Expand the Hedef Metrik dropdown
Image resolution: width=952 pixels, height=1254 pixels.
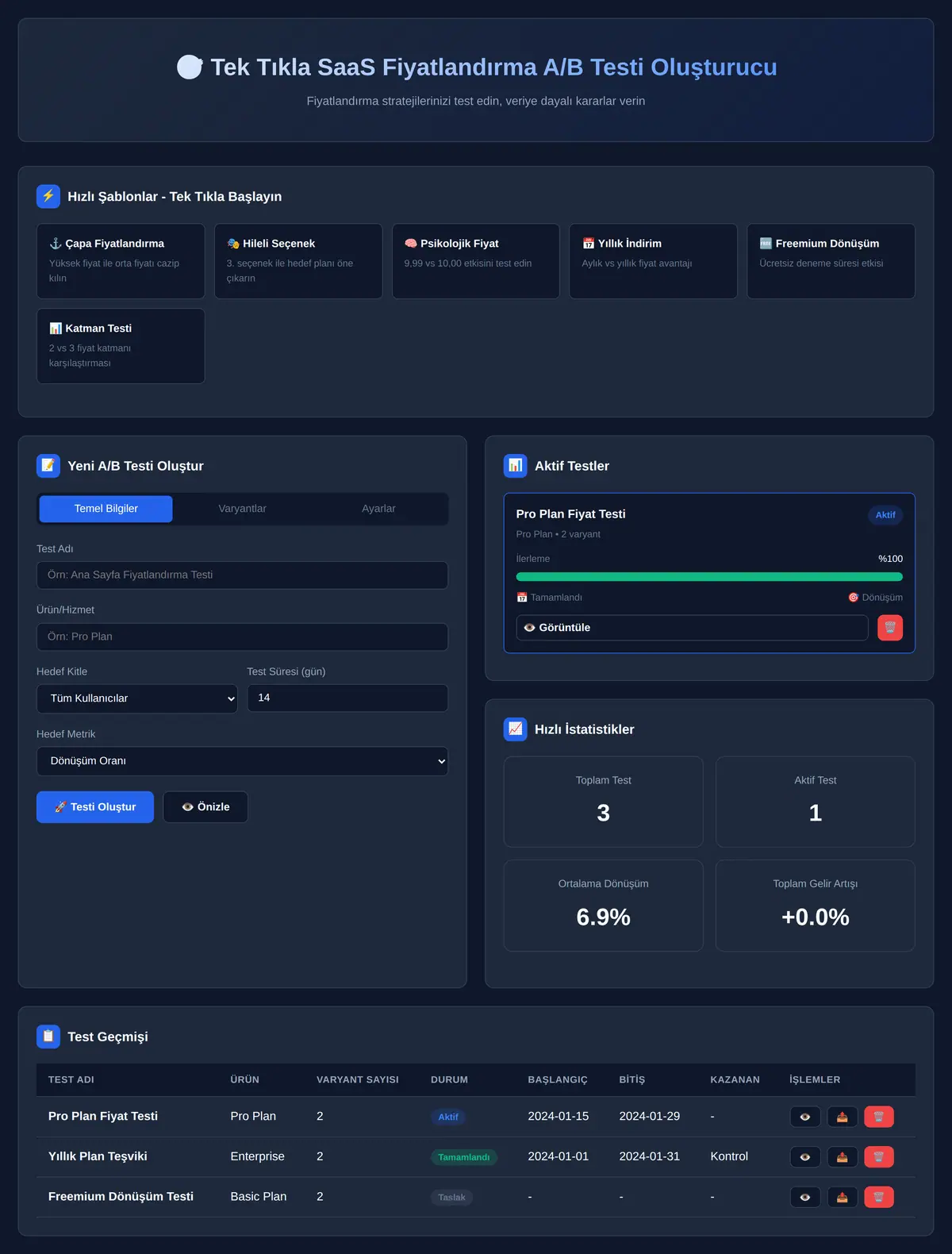[242, 761]
